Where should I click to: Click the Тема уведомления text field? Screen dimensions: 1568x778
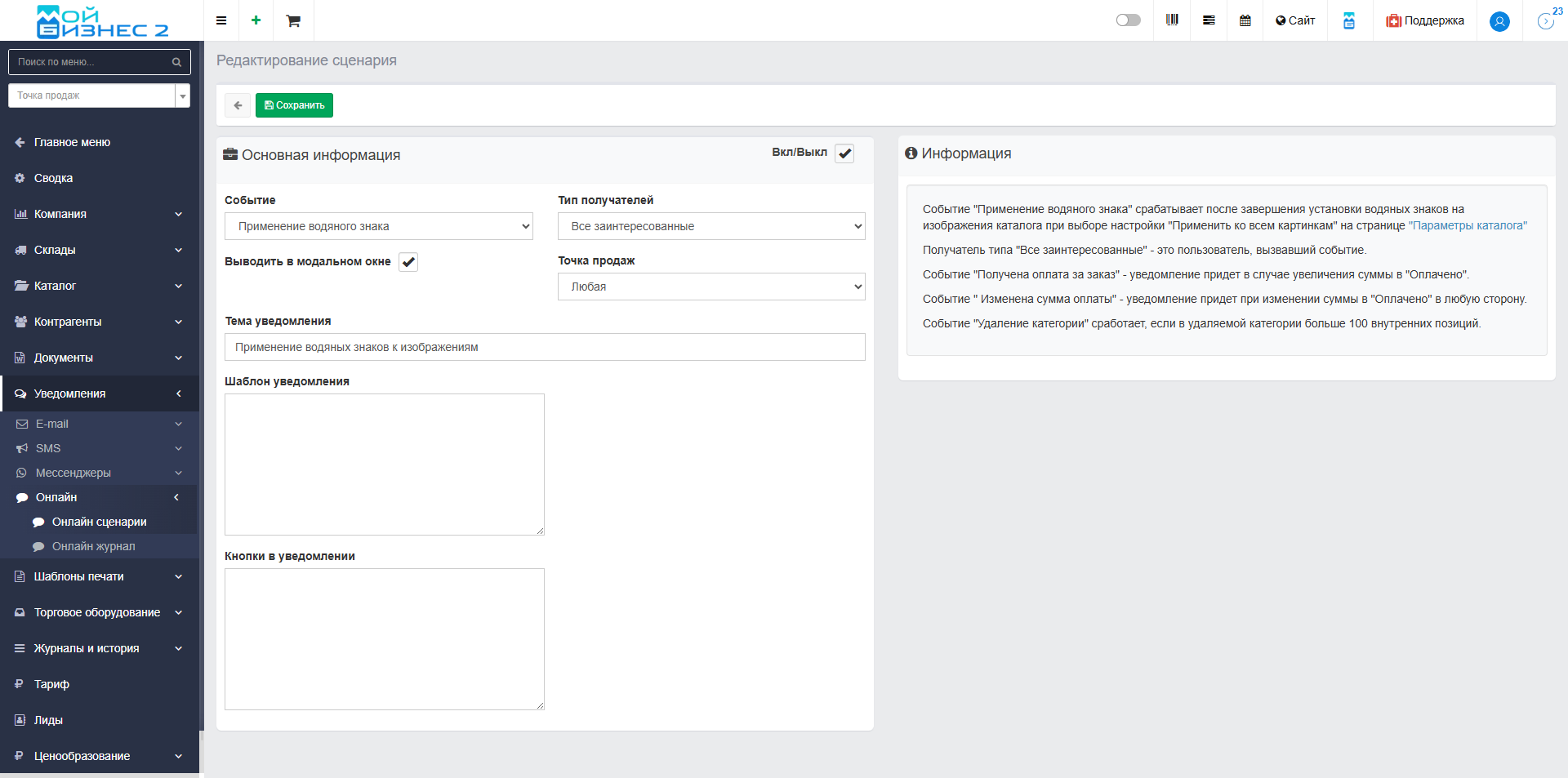tap(545, 347)
